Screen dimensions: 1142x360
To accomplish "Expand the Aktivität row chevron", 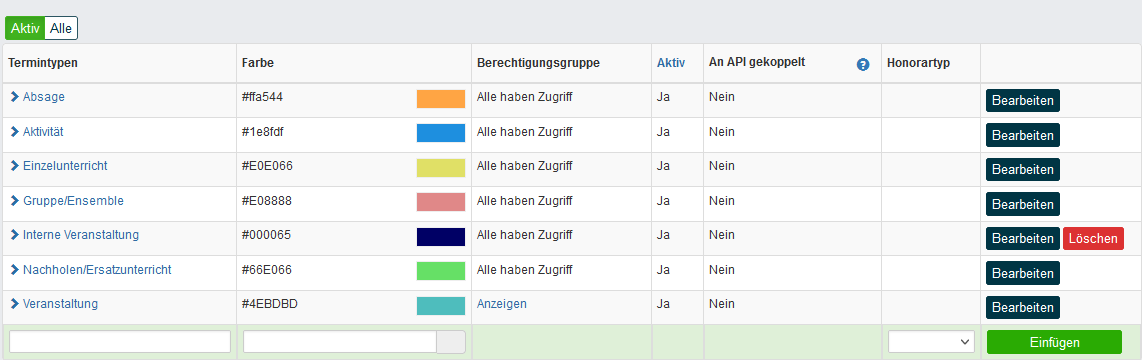I will pyautogui.click(x=14, y=131).
